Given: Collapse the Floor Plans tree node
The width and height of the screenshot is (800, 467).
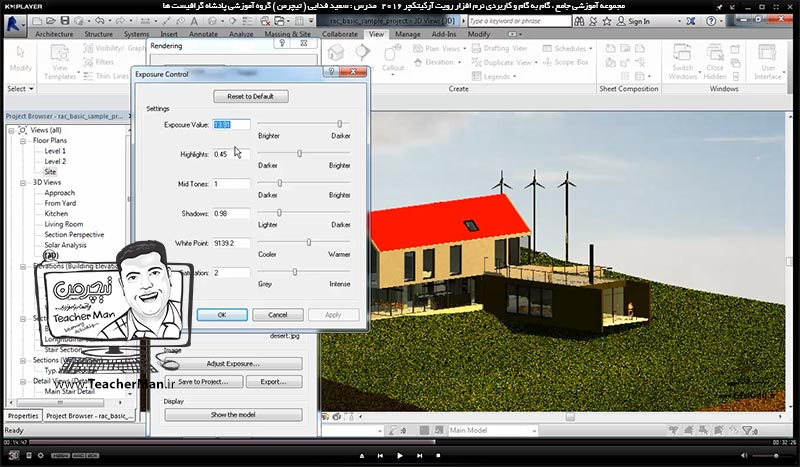Looking at the screenshot, I should [x=23, y=141].
